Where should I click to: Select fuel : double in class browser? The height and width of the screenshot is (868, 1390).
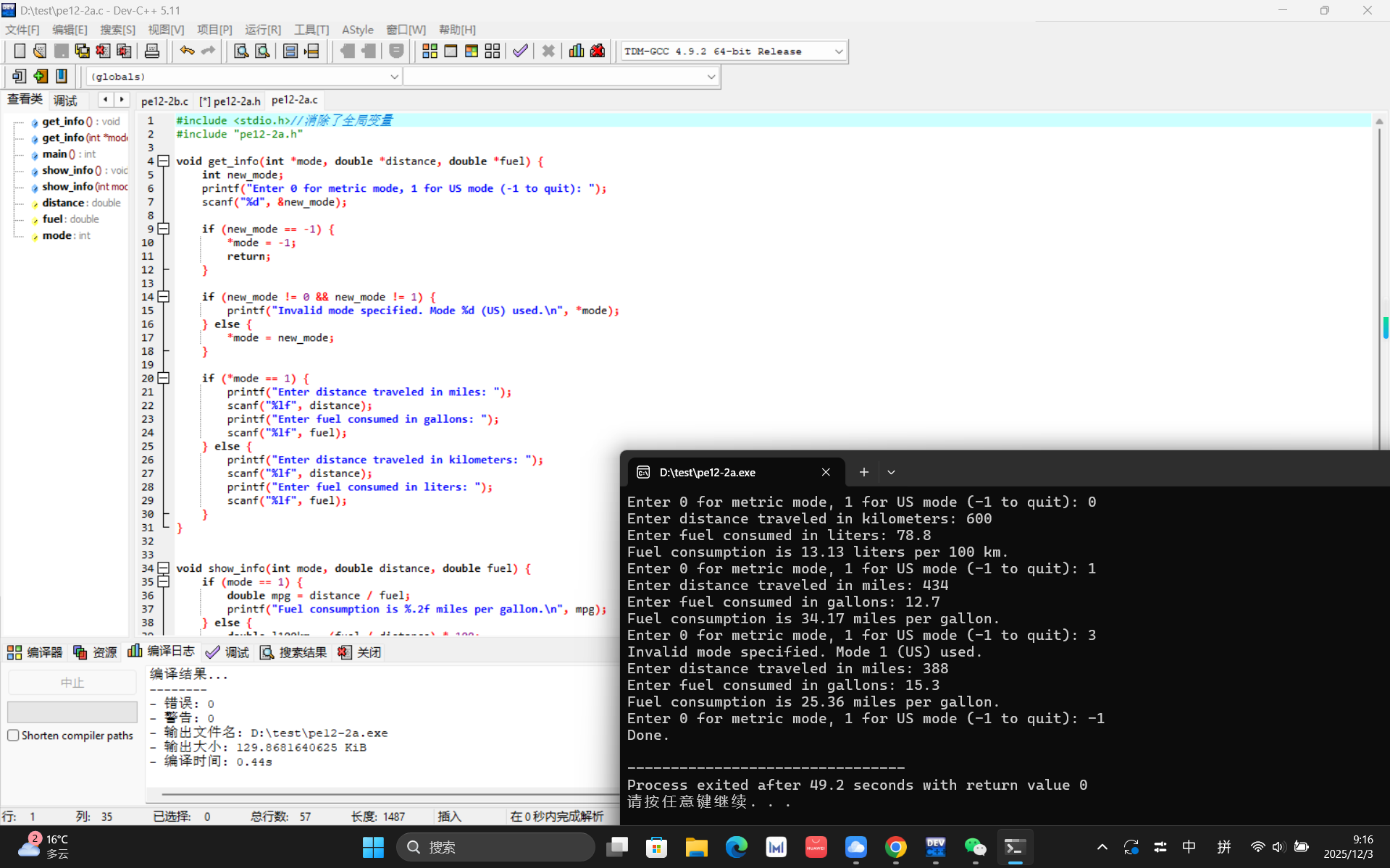(70, 219)
